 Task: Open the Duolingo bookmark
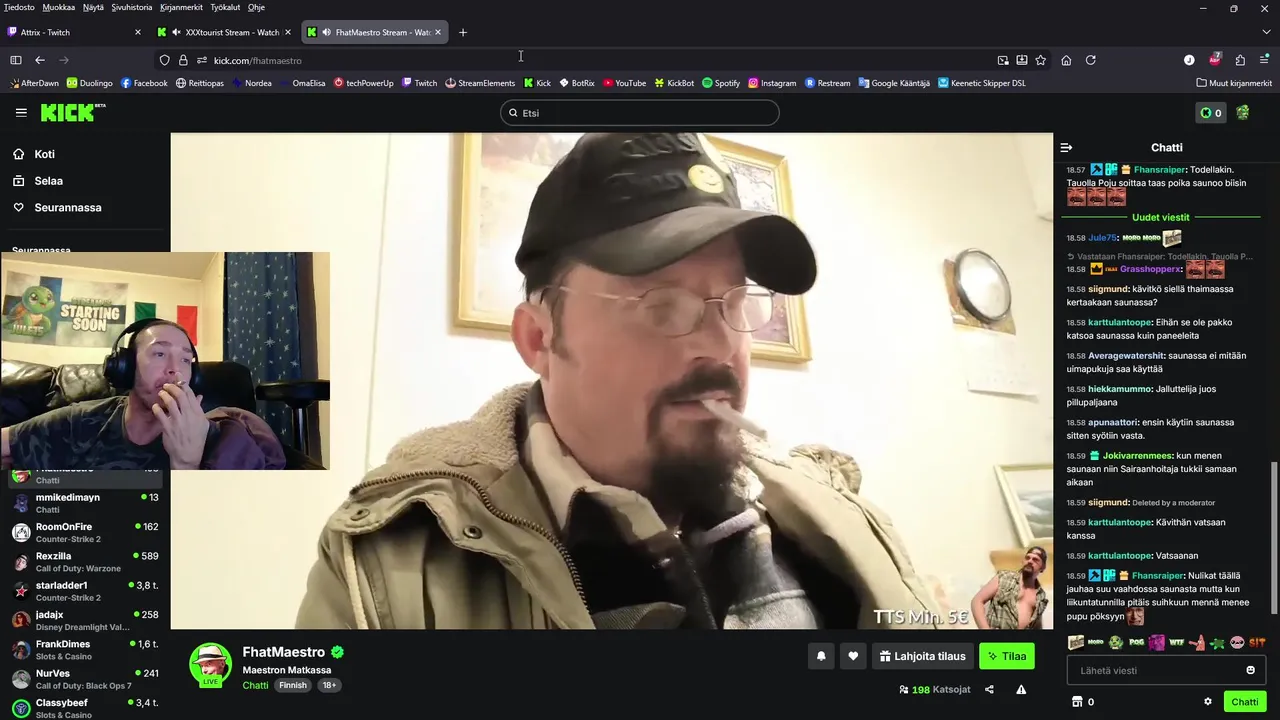click(89, 83)
